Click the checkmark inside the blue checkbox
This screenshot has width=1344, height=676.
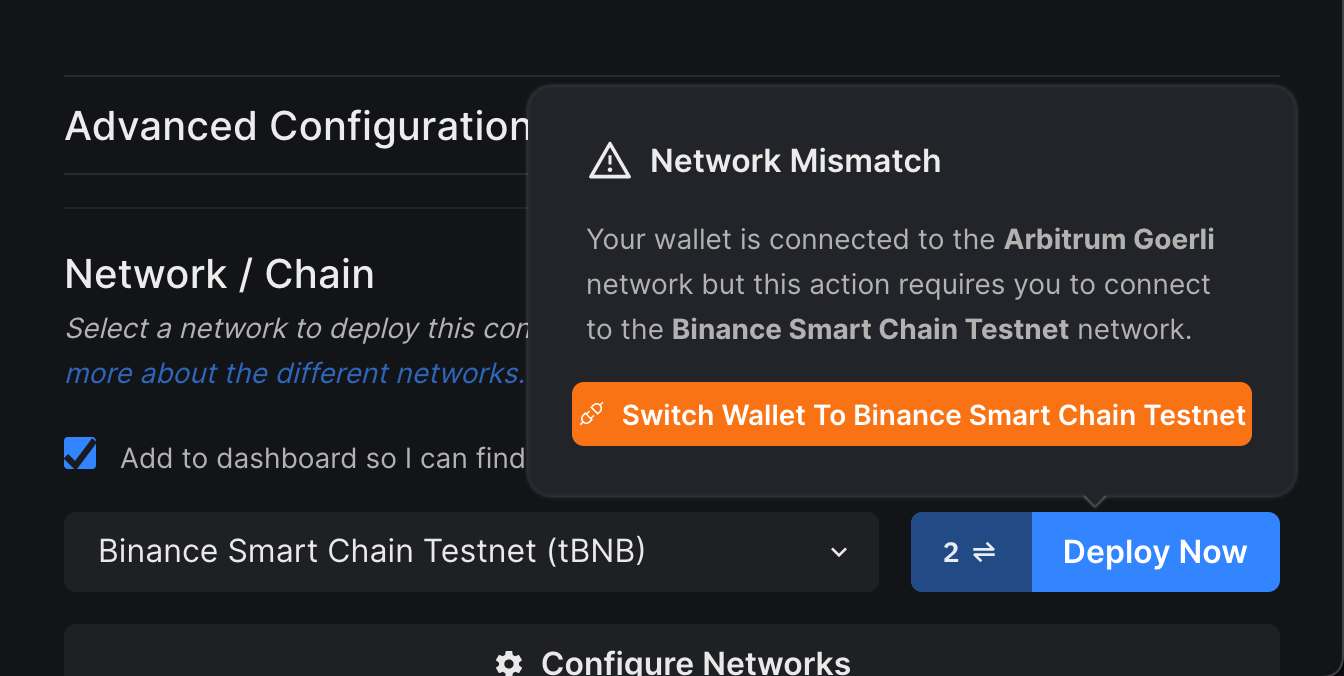tap(80, 453)
